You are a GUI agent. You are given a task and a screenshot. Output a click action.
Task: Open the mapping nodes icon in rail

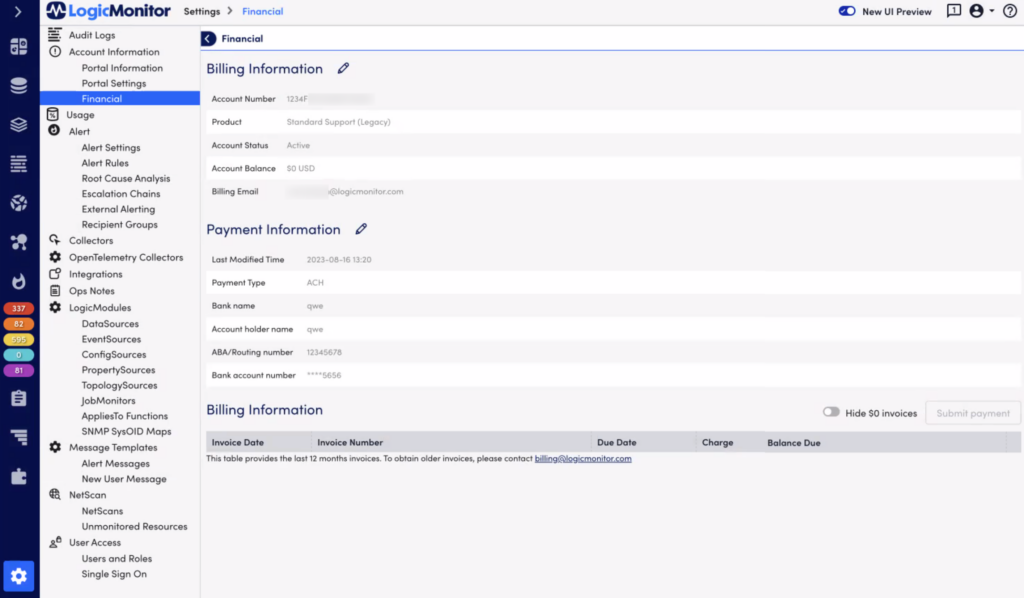[x=18, y=242]
